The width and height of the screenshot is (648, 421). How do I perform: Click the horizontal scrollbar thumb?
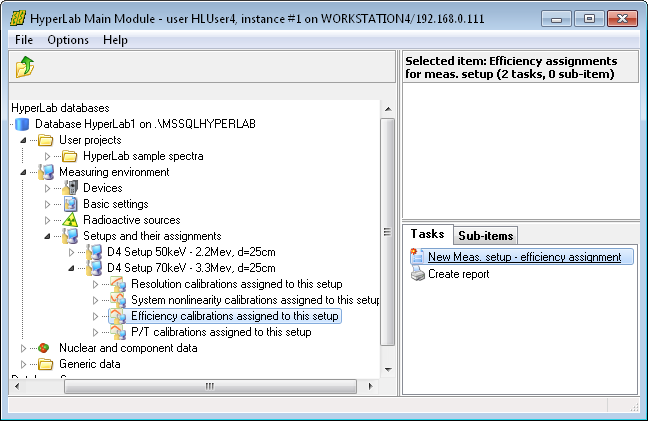pos(210,386)
